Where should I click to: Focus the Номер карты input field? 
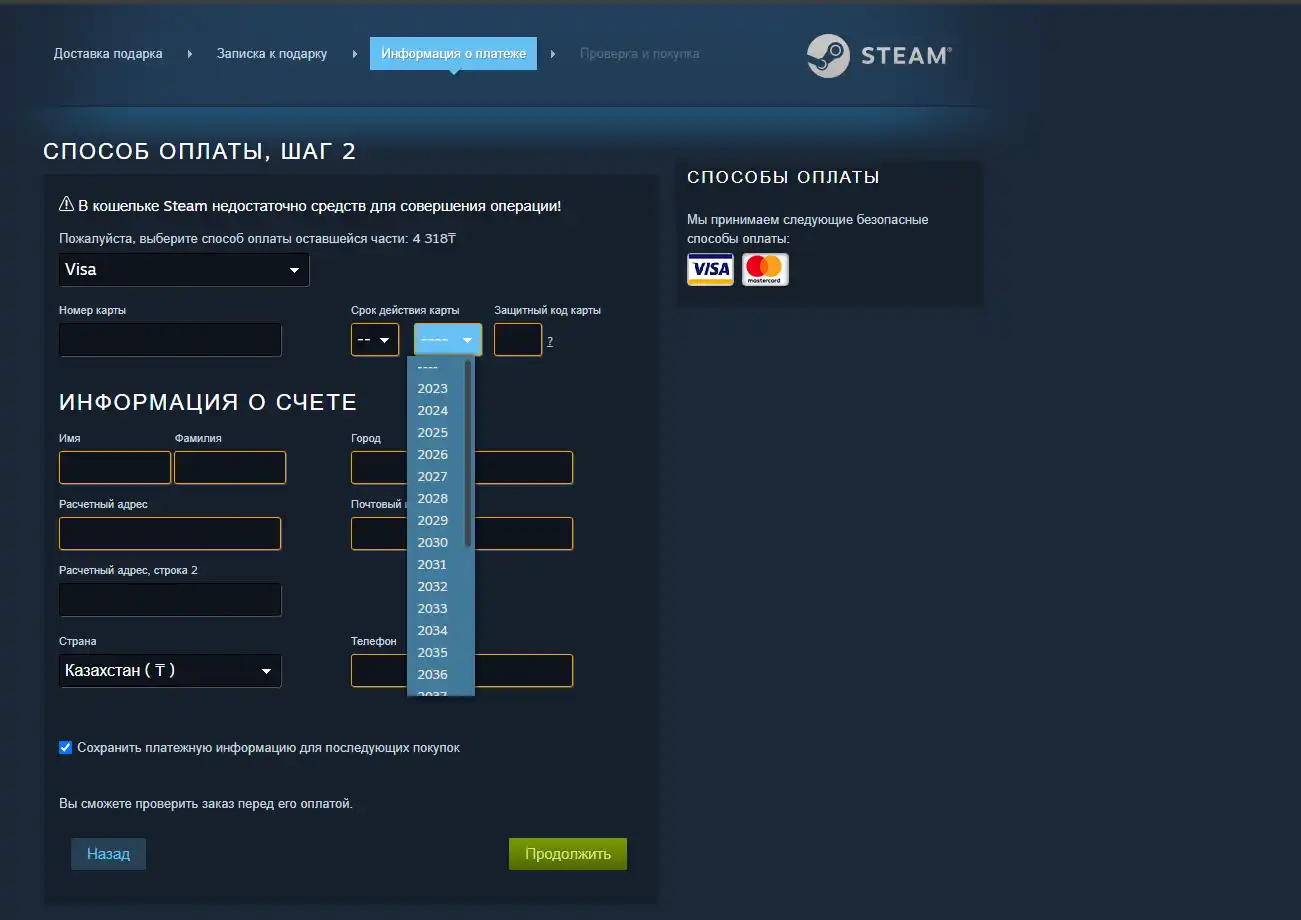(170, 340)
